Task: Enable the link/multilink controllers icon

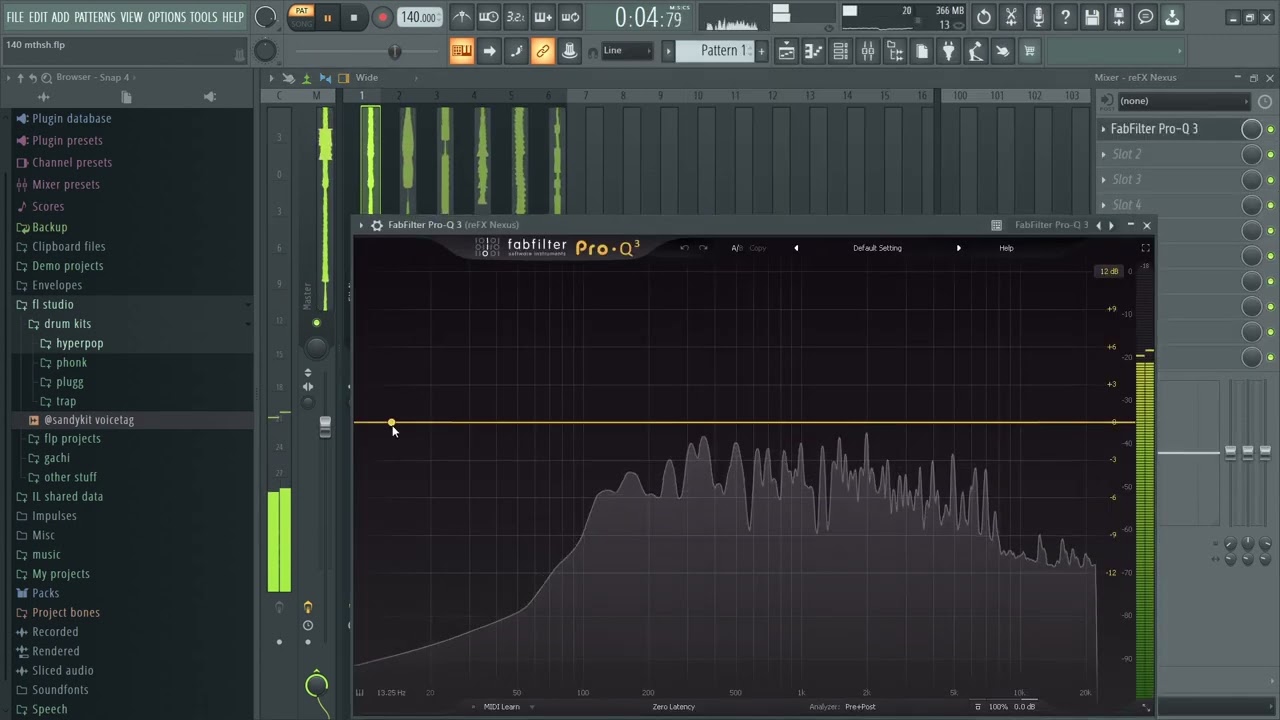Action: pos(542,51)
